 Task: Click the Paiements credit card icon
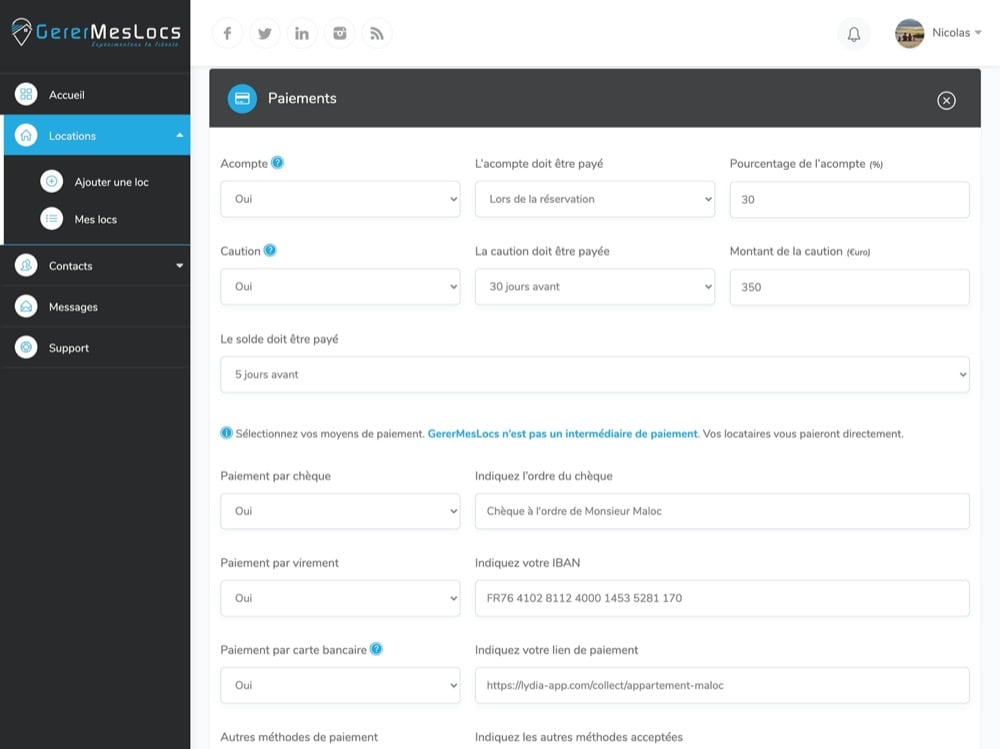pos(242,98)
